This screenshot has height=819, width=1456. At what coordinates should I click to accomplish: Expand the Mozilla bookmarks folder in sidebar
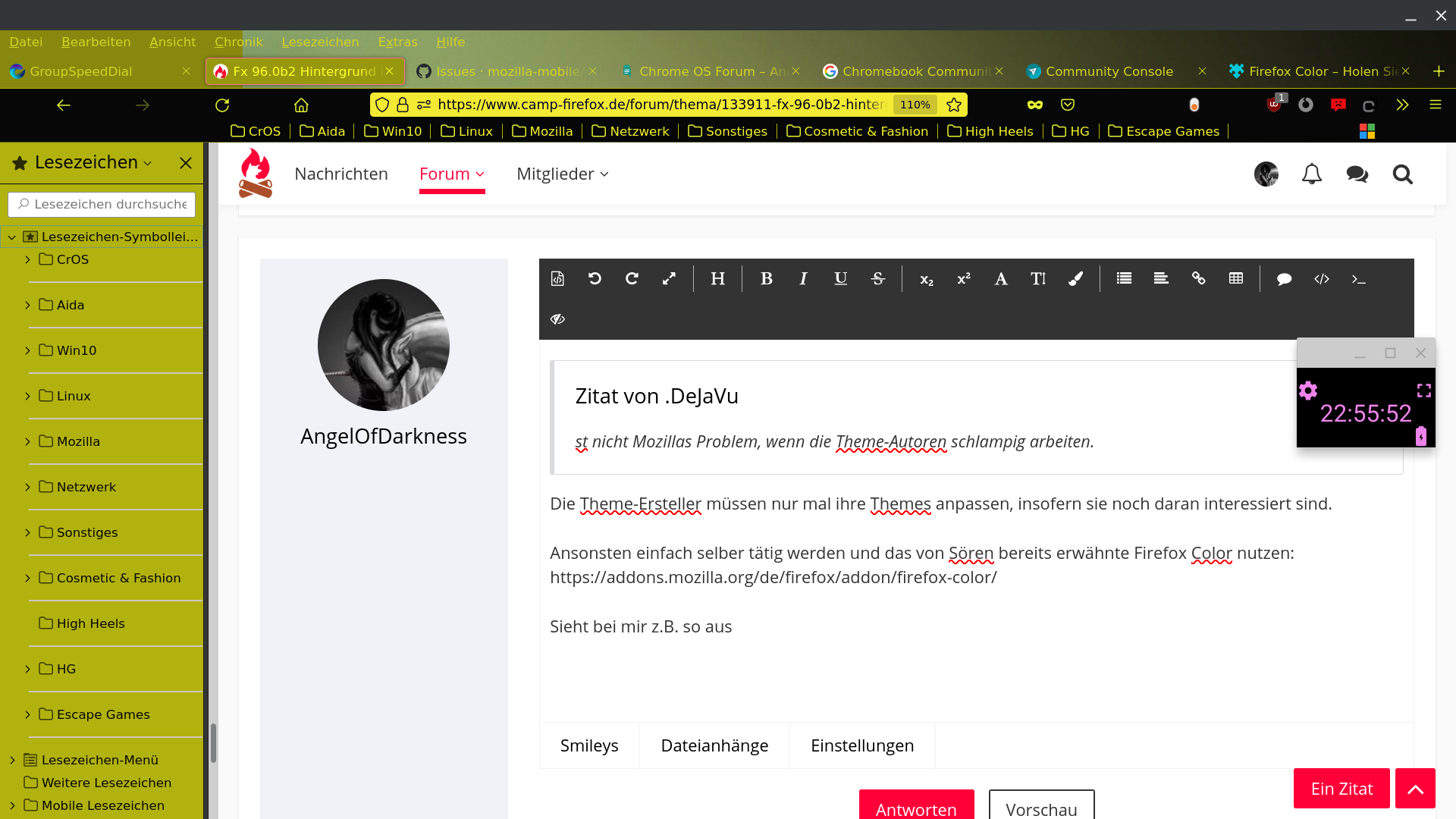click(x=28, y=441)
